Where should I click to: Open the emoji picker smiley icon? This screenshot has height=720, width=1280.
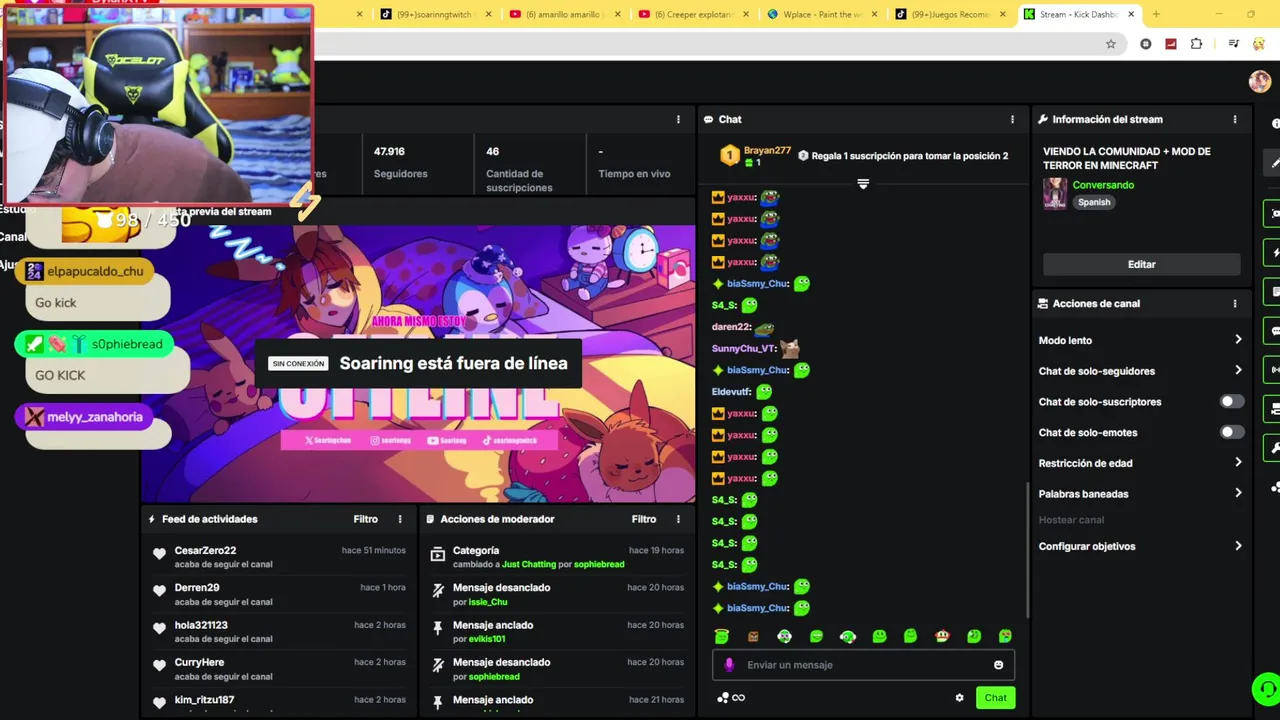[x=998, y=665]
